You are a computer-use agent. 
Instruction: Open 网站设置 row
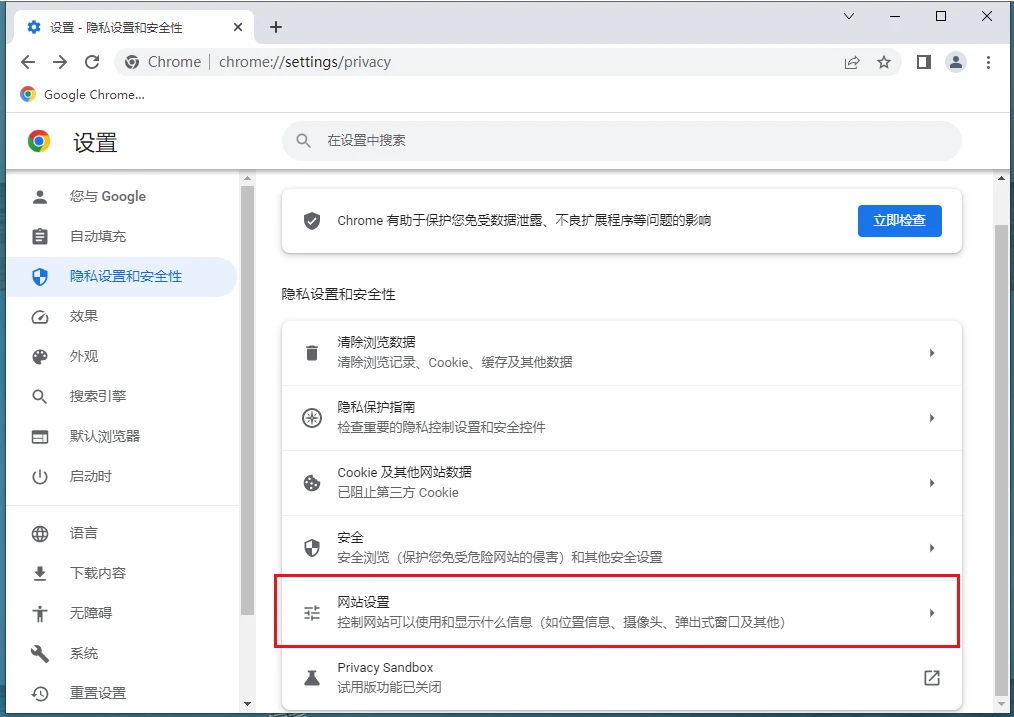[621, 612]
